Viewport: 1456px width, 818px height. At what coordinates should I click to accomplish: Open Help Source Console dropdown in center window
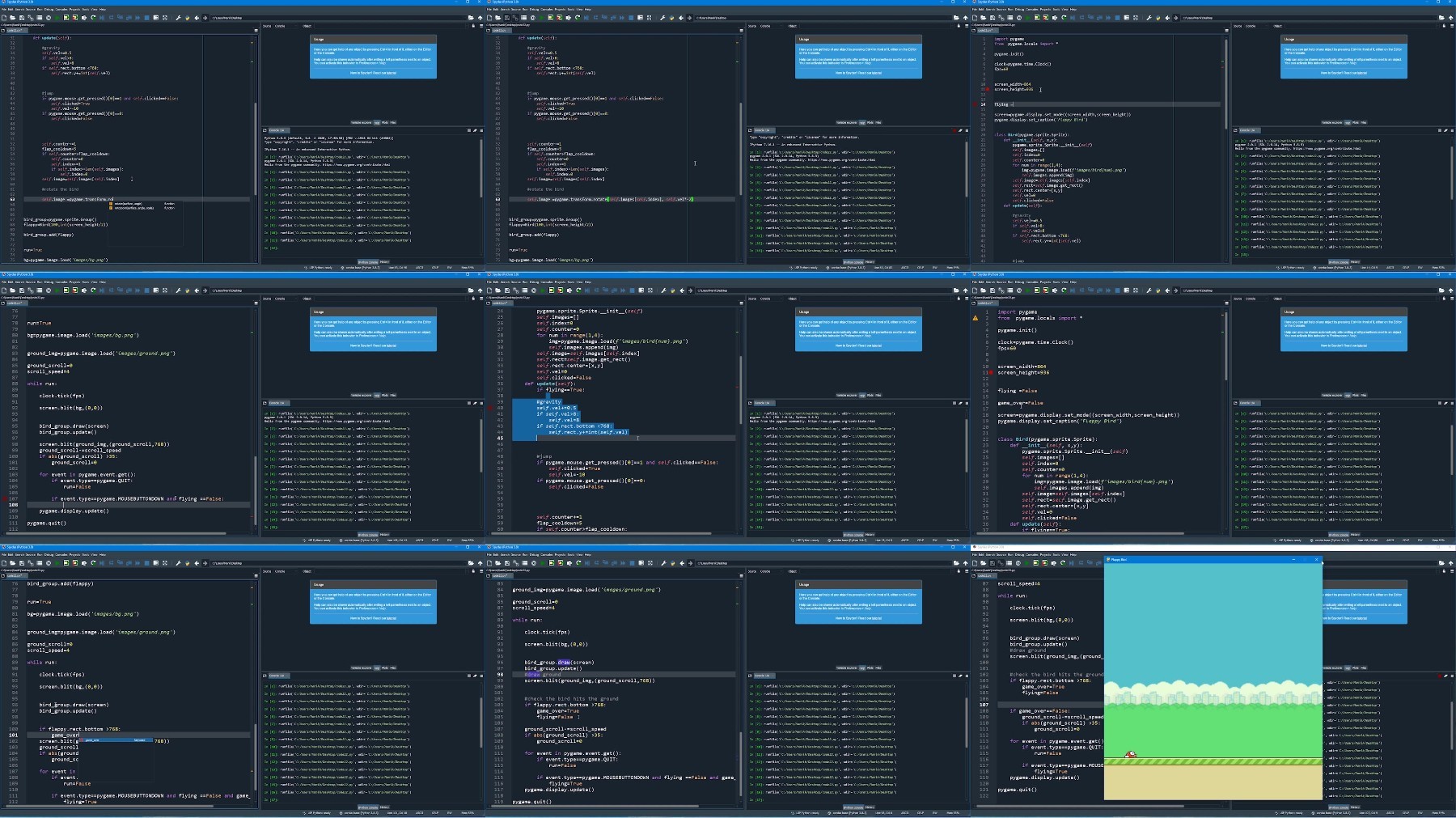pyautogui.click(x=772, y=299)
